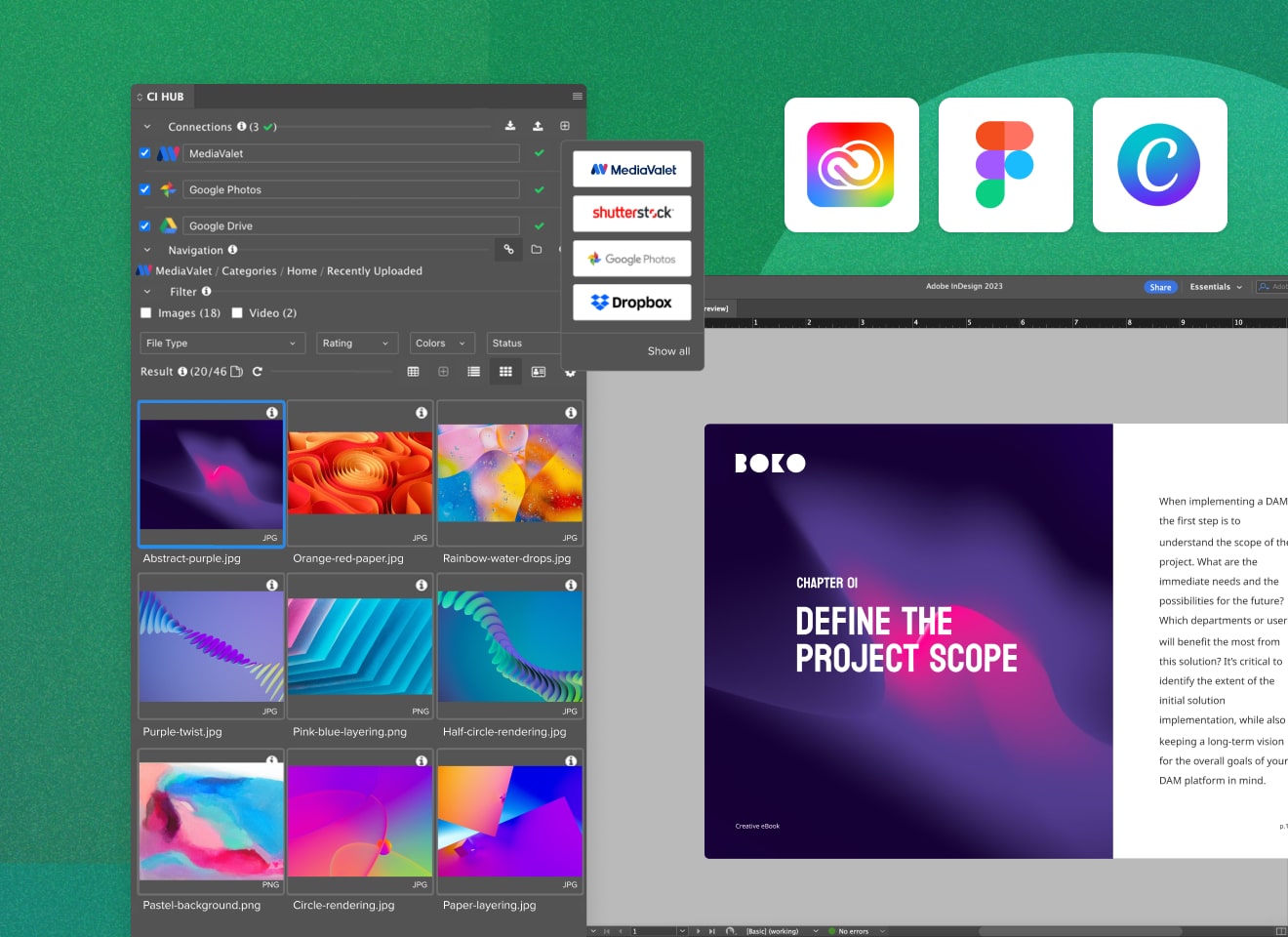Click the download icon in Connections row
Image resolution: width=1288 pixels, height=937 pixels.
(509, 126)
